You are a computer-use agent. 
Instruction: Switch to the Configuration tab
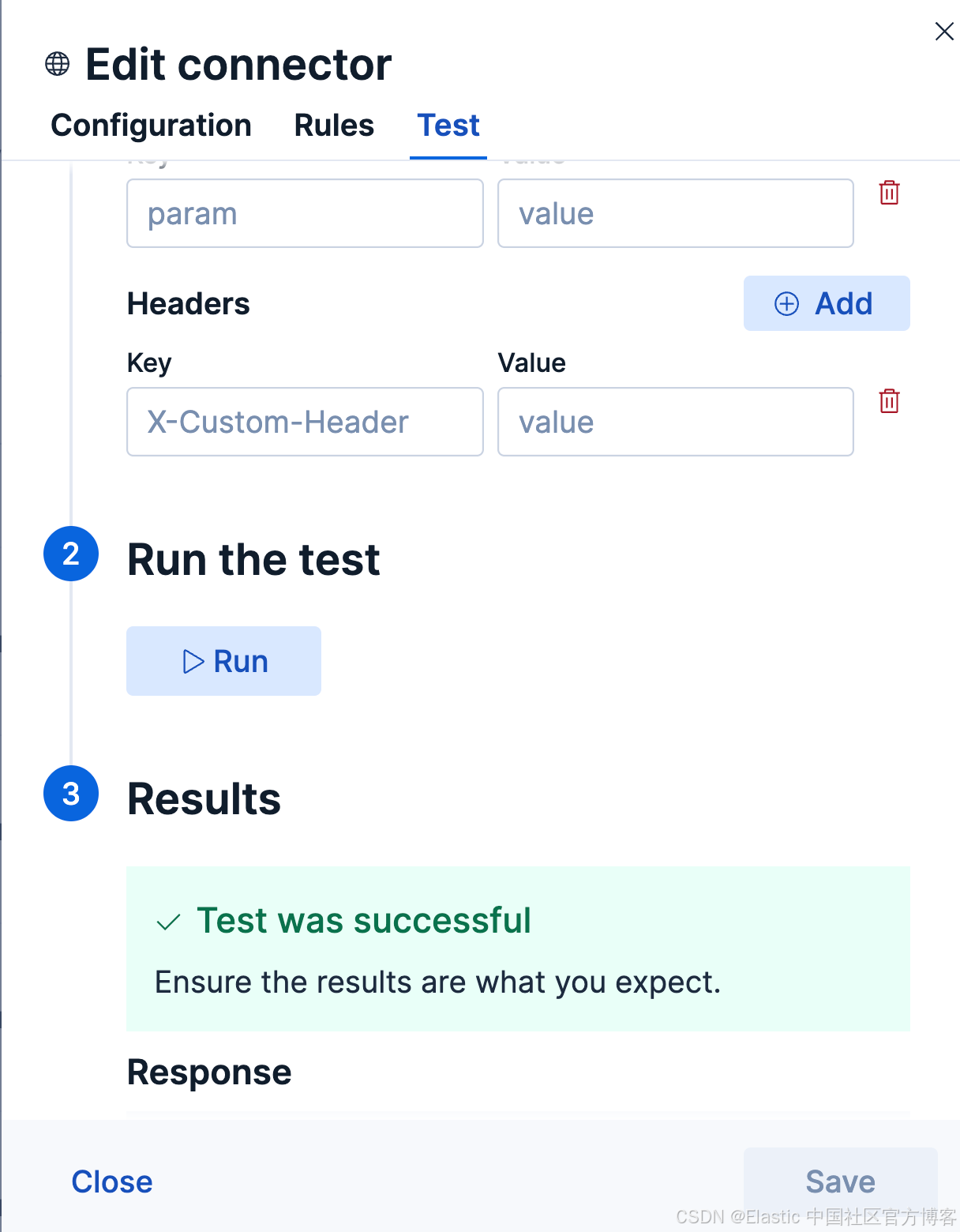click(151, 126)
